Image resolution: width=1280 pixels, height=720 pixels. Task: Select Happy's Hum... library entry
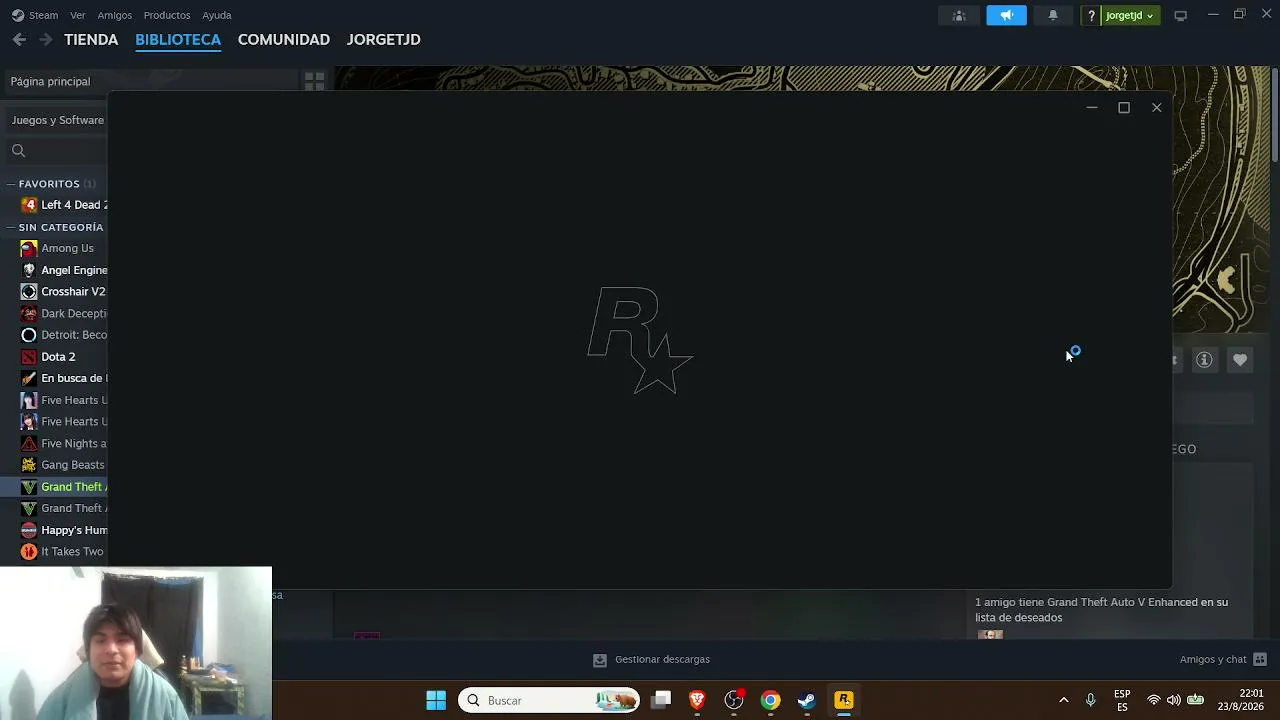[x=74, y=530]
